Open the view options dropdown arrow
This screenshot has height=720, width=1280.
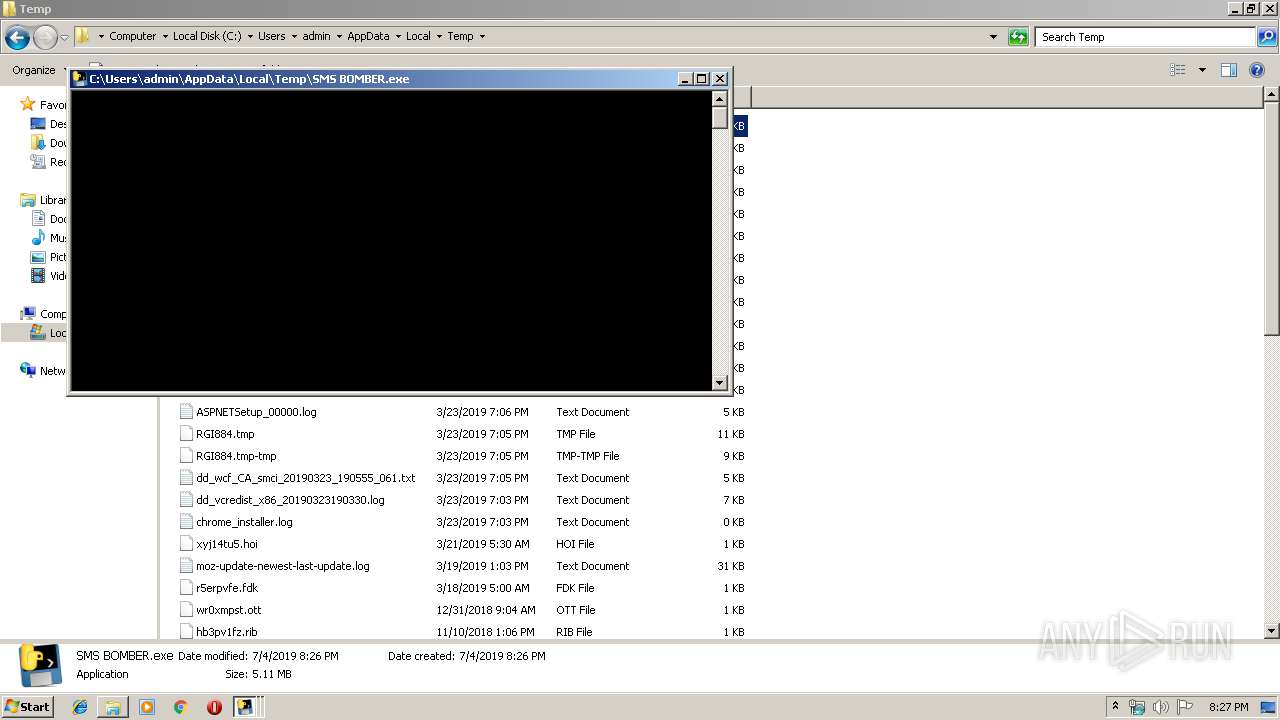pos(1202,70)
